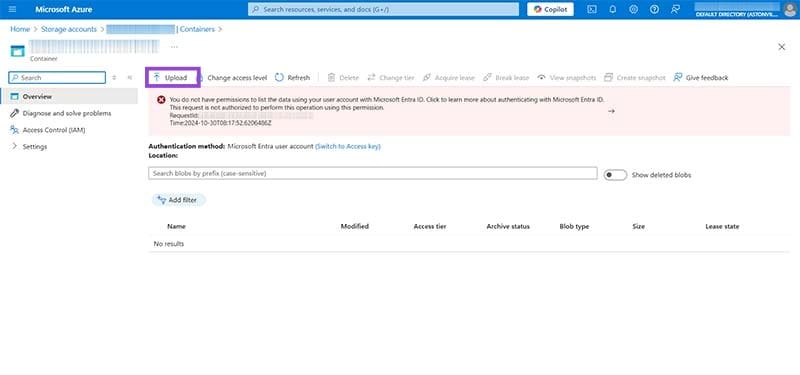Click the top bar feedback icon

pos(676,9)
